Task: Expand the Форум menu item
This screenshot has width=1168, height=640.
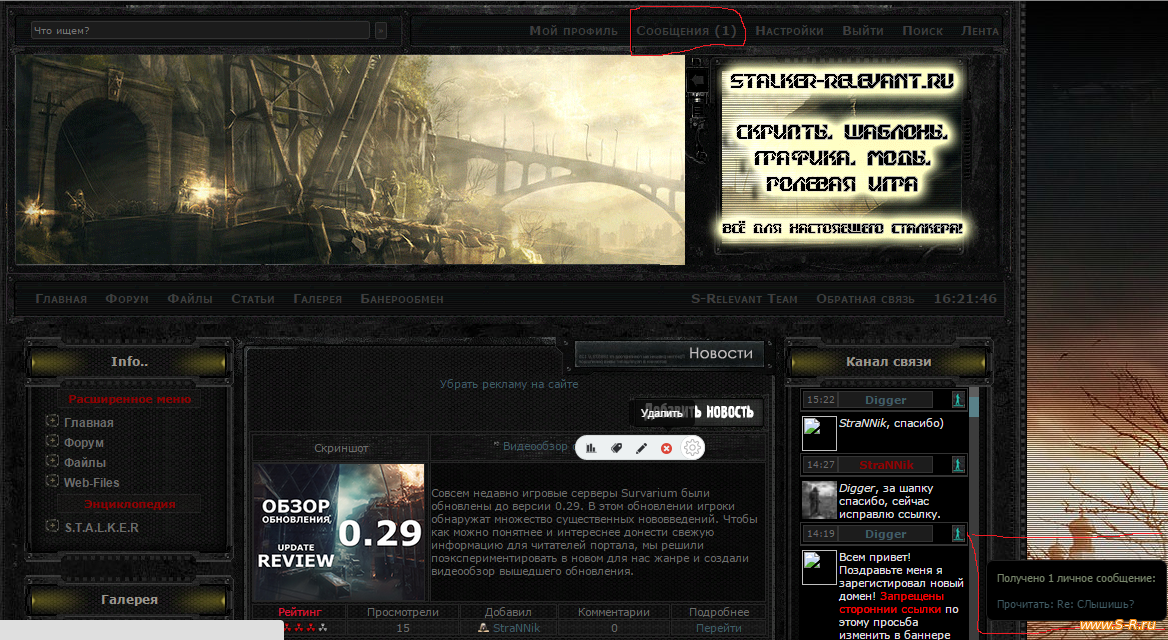Action: [x=51, y=441]
